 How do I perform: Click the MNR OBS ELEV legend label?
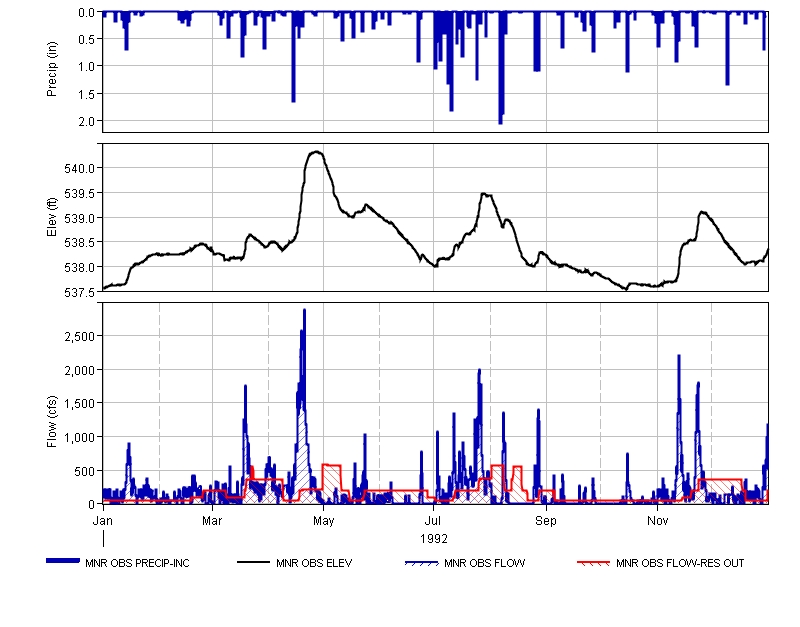[314, 563]
